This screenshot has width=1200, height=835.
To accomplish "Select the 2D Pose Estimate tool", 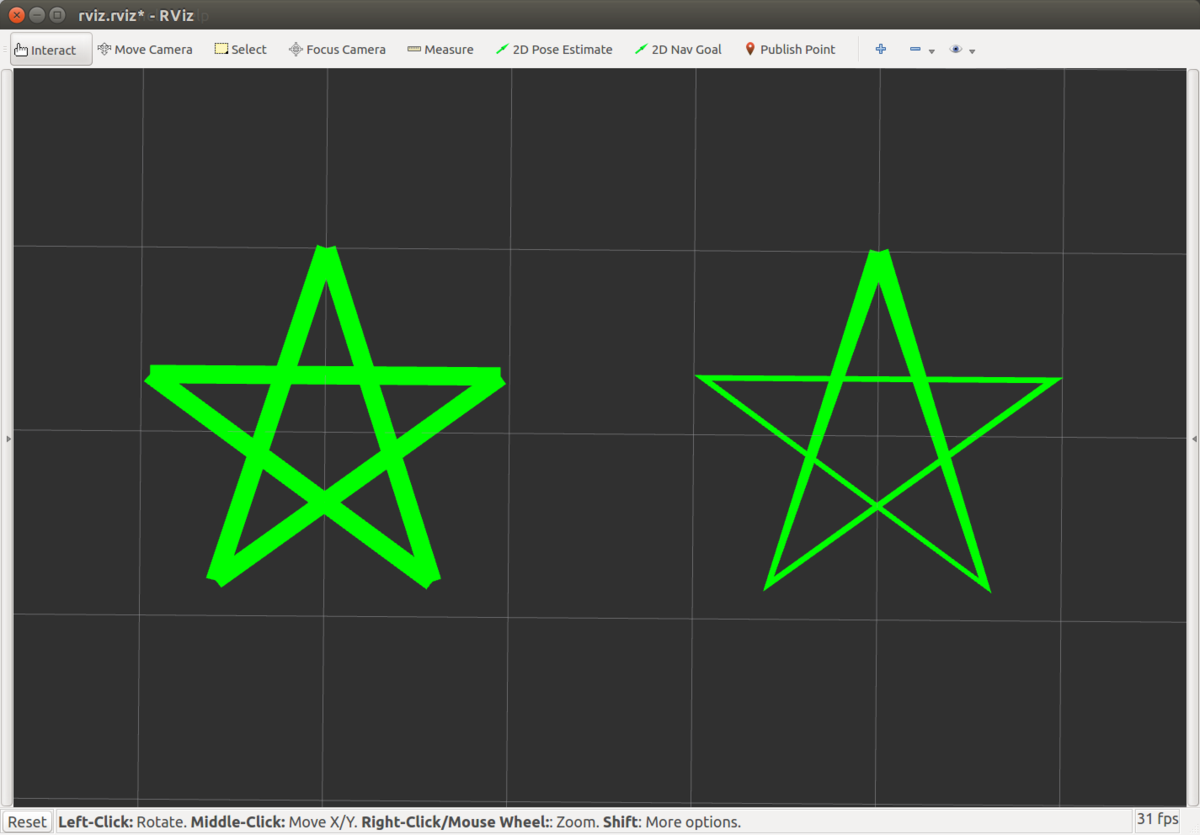I will pyautogui.click(x=554, y=49).
